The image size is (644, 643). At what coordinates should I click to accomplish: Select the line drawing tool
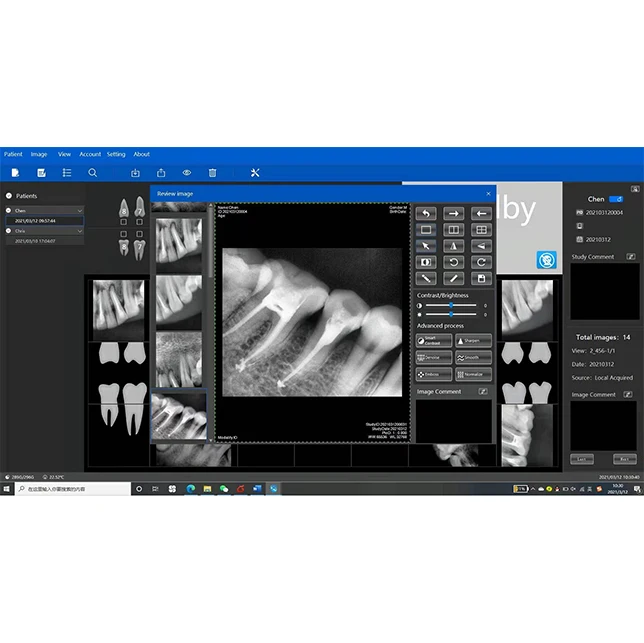coord(453,278)
